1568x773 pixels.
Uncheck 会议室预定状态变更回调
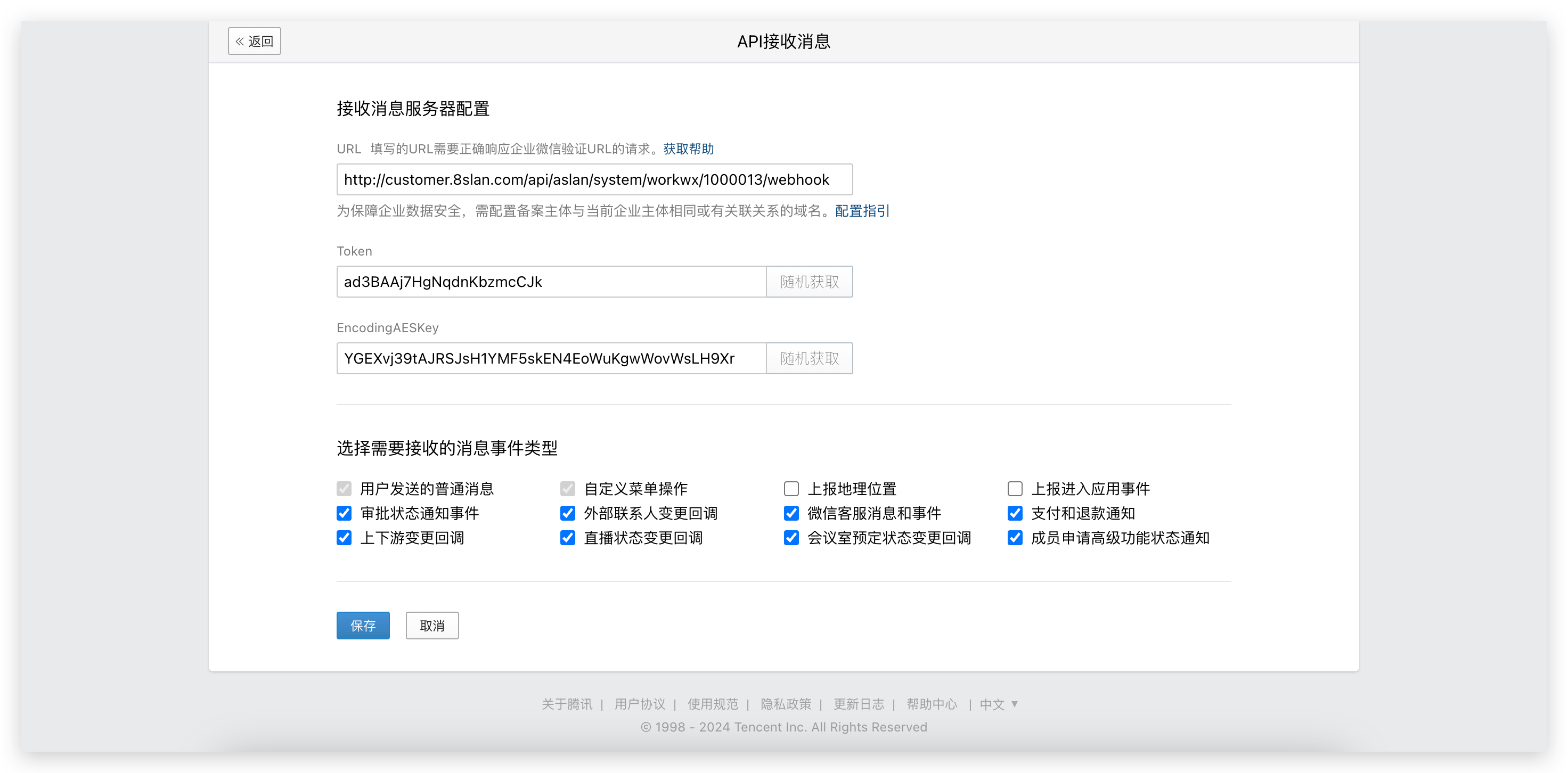(x=791, y=538)
